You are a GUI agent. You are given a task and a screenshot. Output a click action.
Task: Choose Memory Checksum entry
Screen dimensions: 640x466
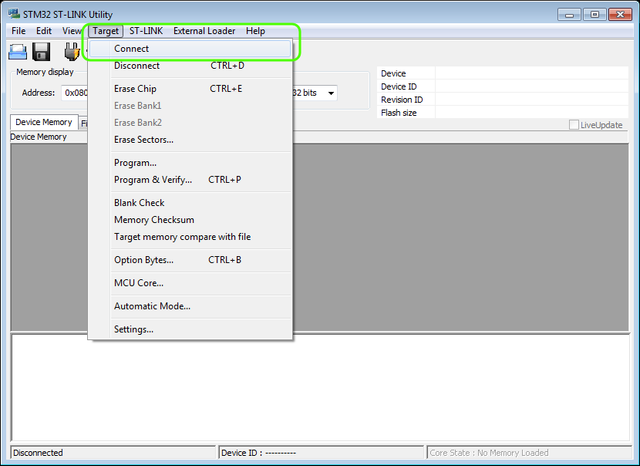pos(190,220)
